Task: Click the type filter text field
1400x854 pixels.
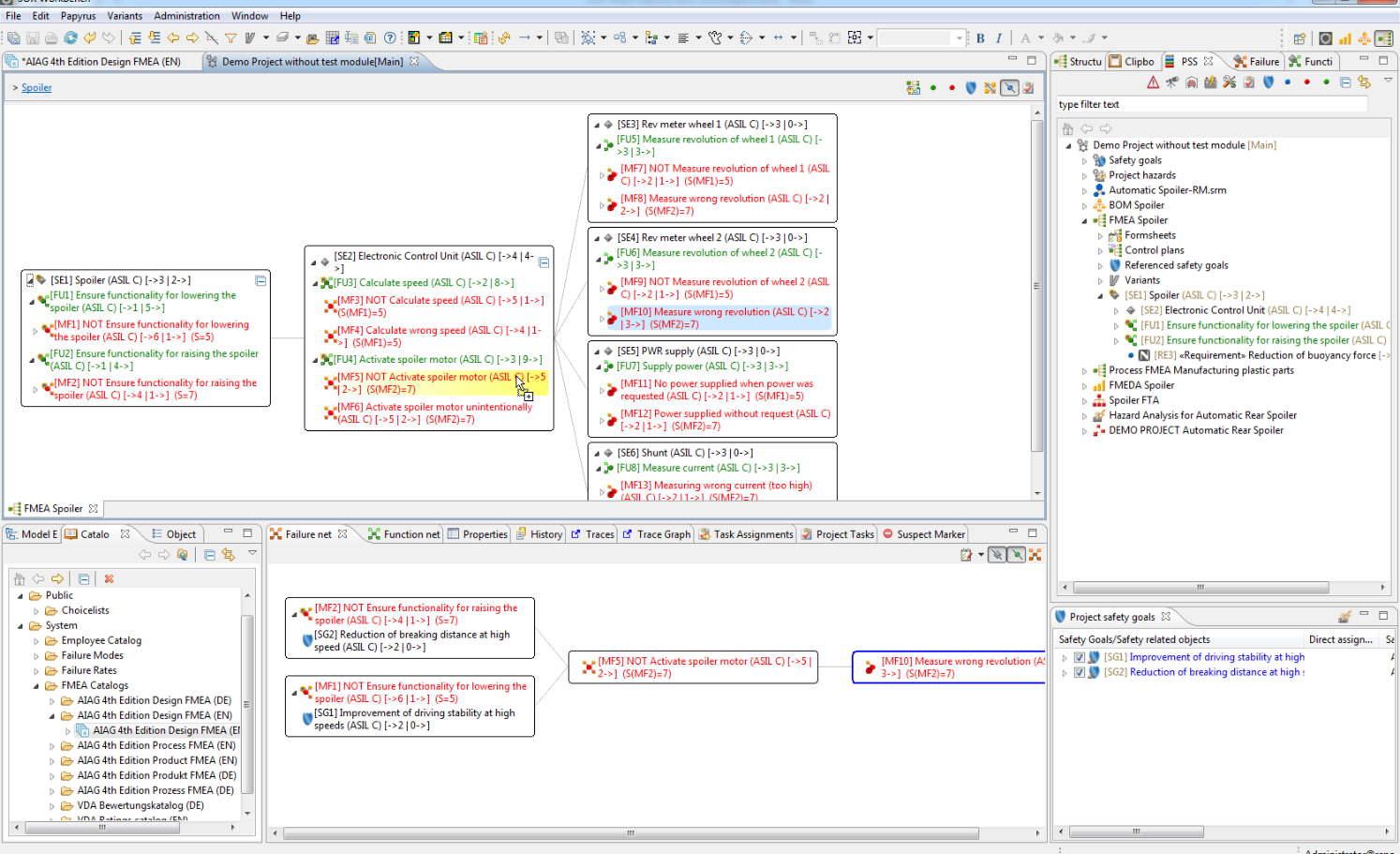Action: [1211, 105]
